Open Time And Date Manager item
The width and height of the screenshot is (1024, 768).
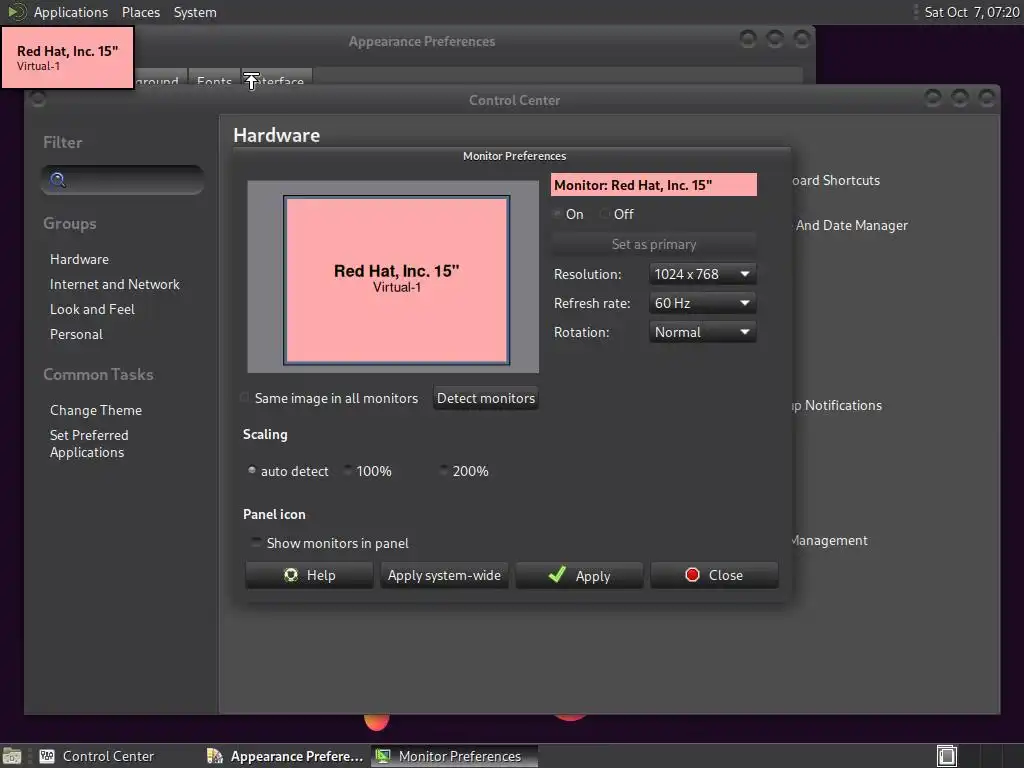851,225
